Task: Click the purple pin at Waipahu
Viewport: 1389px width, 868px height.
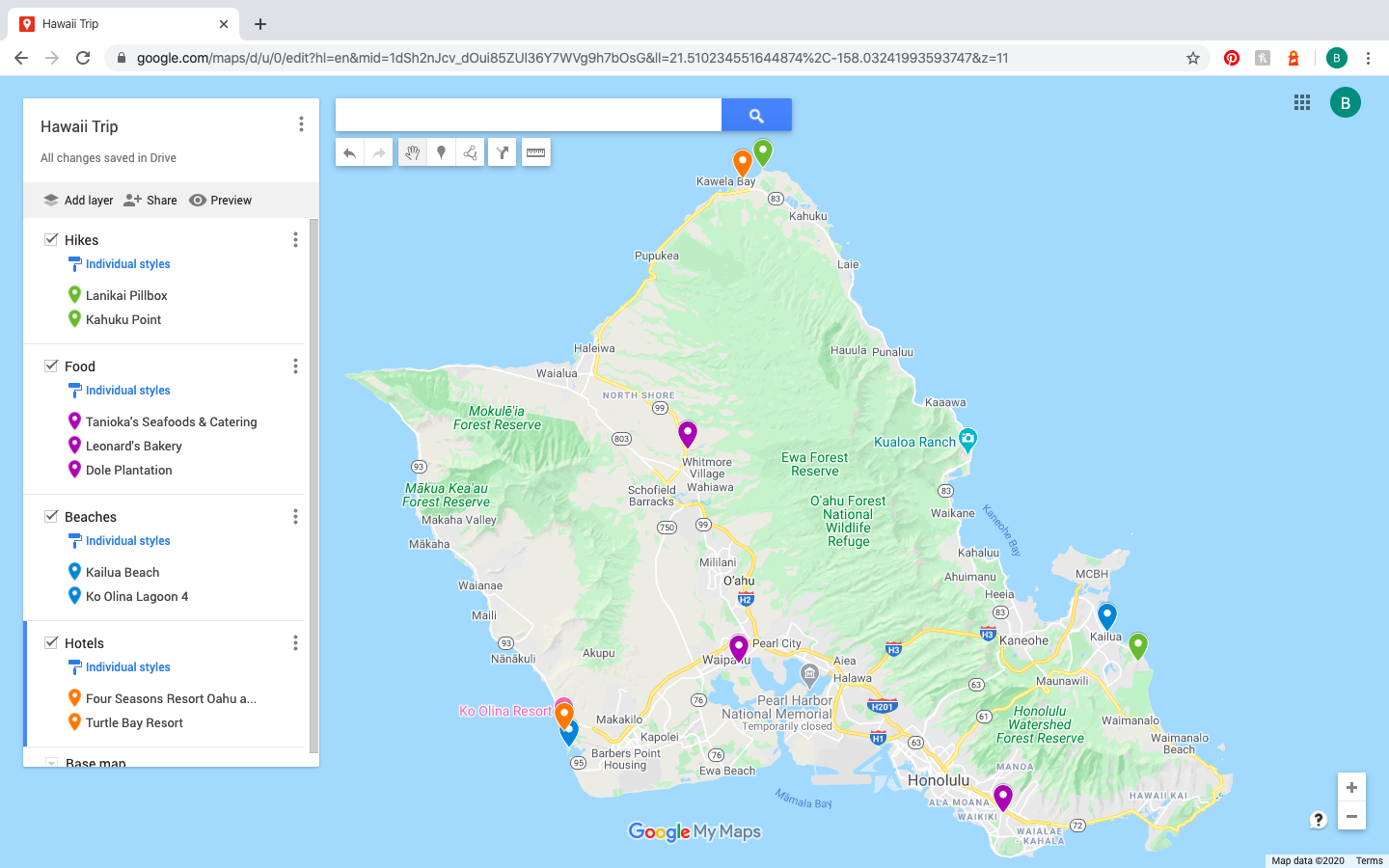Action: pos(739,647)
